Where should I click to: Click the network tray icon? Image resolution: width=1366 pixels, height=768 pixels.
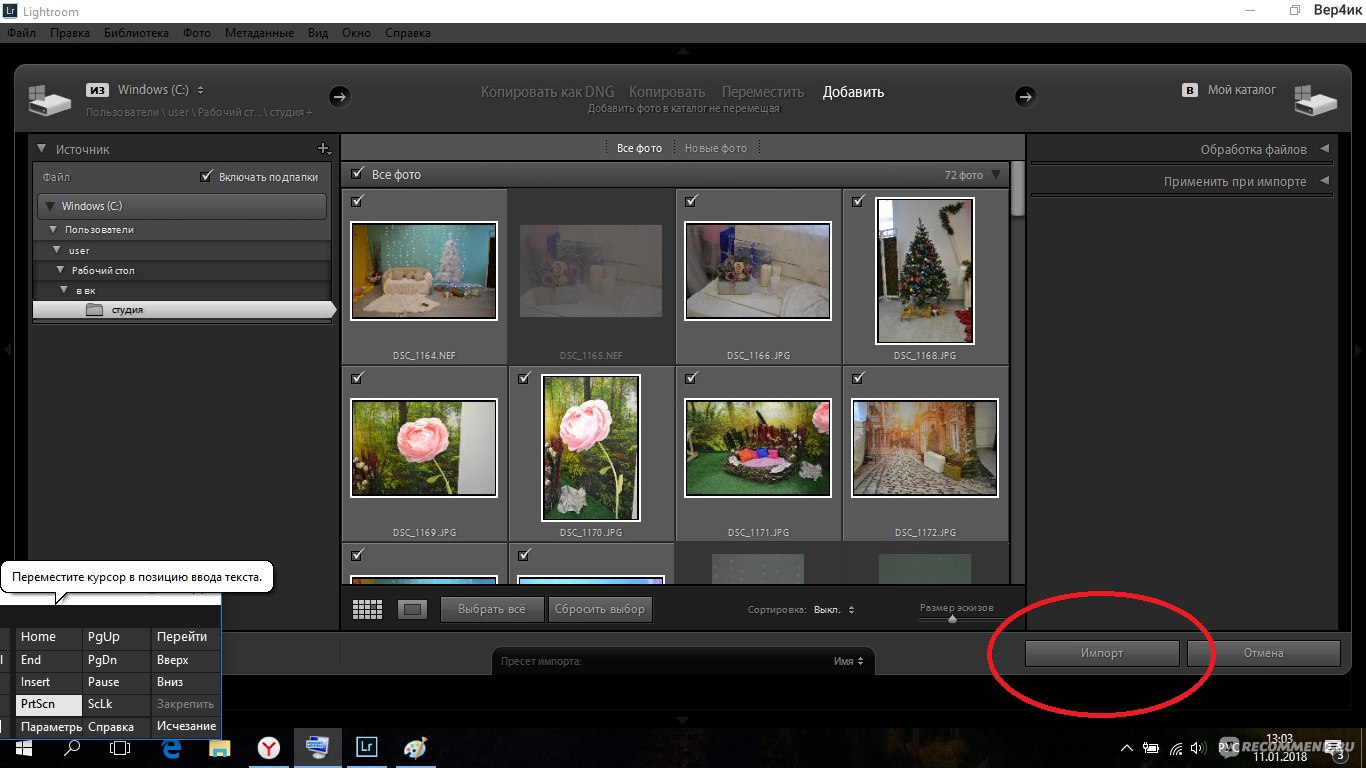[1175, 748]
